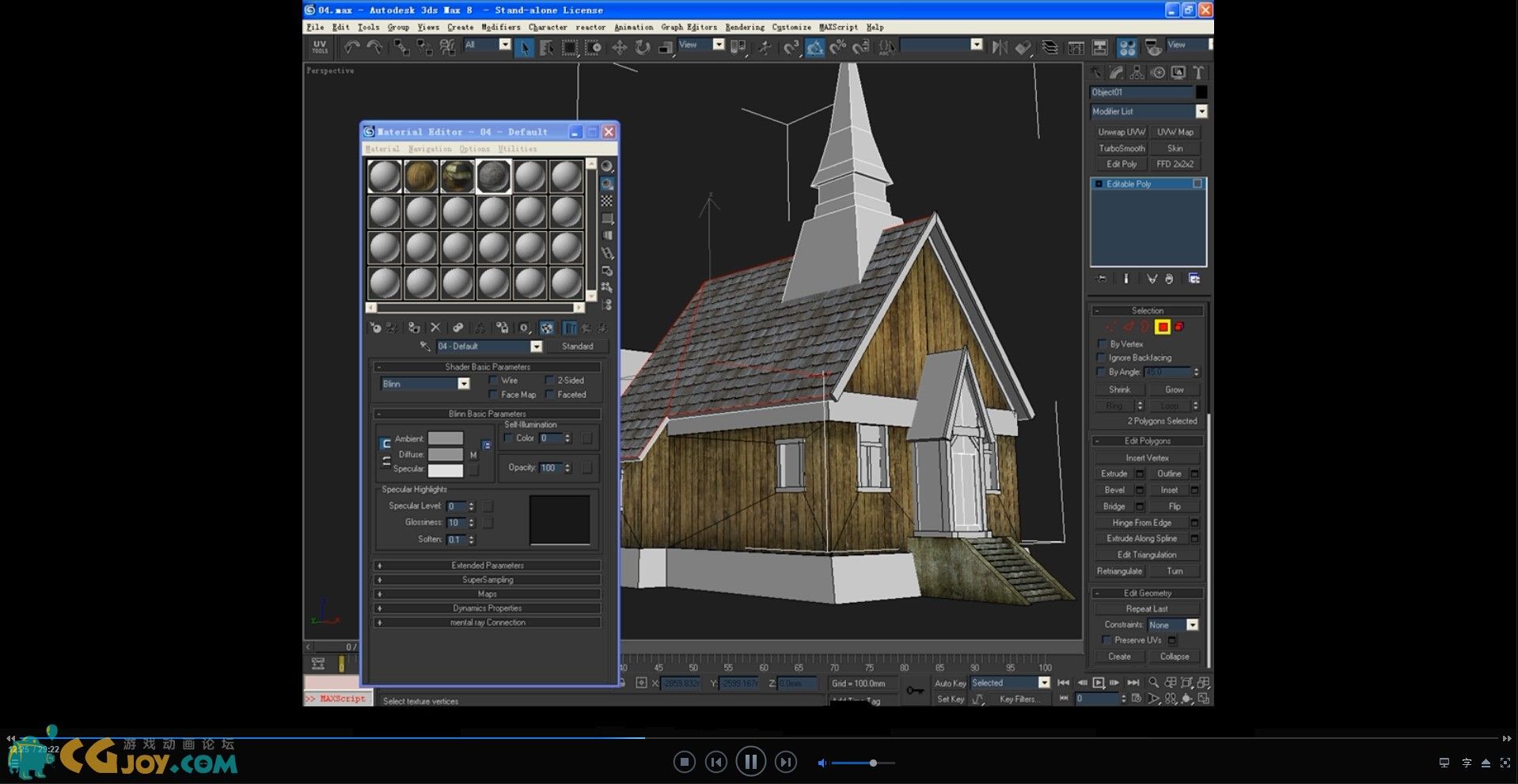This screenshot has height=784, width=1518.
Task: Open the Hierarchy command panel tab
Action: click(x=1137, y=73)
